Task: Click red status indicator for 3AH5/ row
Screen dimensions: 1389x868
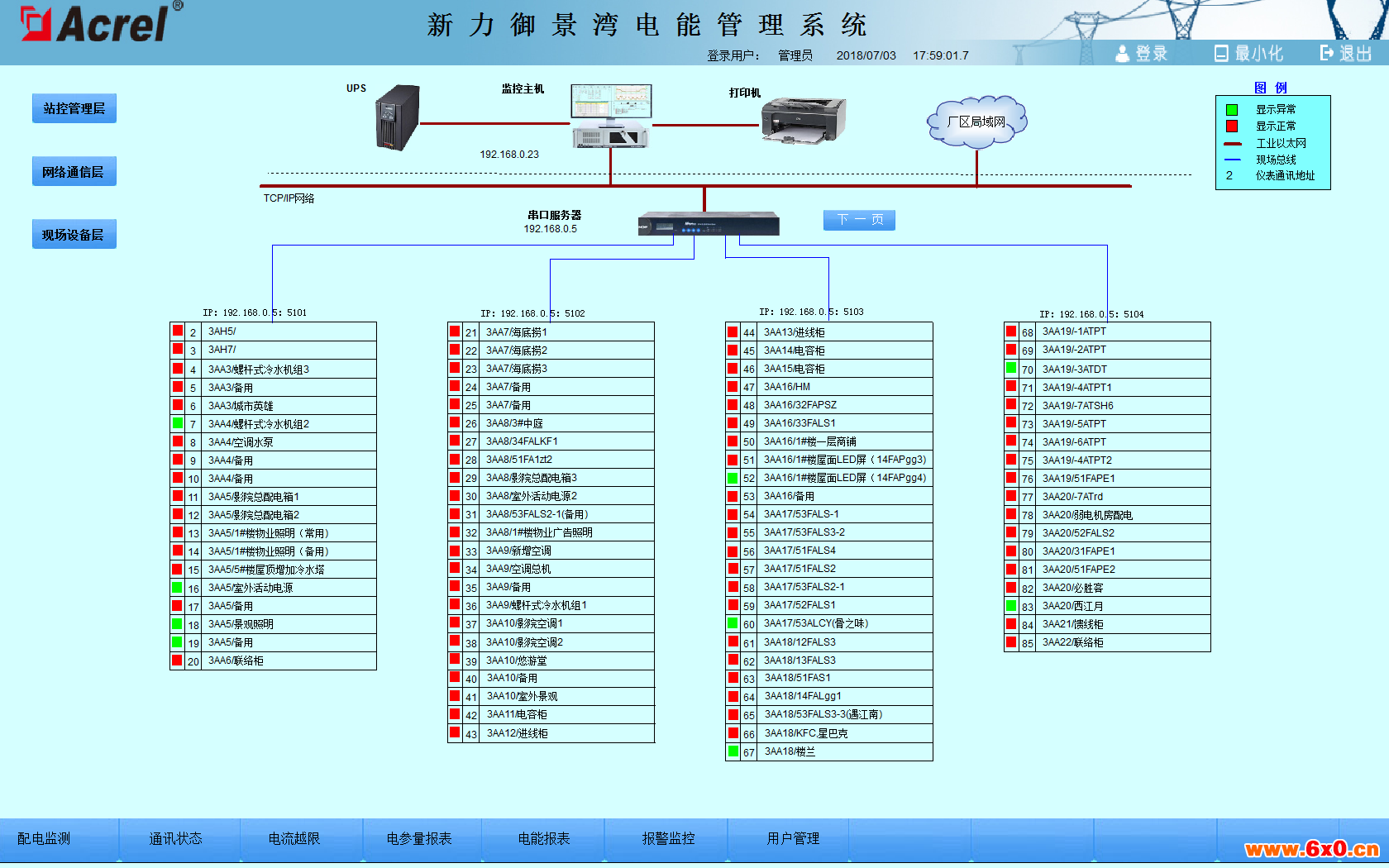Action: pos(178,331)
